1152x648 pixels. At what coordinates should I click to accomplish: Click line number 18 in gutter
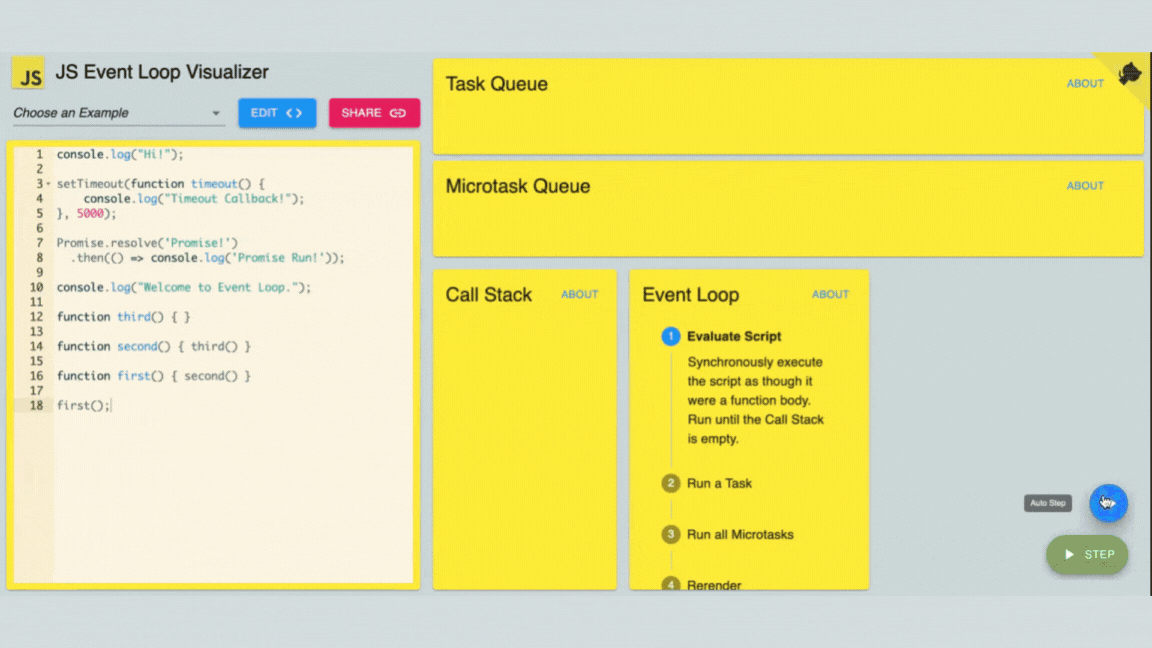click(x=39, y=406)
